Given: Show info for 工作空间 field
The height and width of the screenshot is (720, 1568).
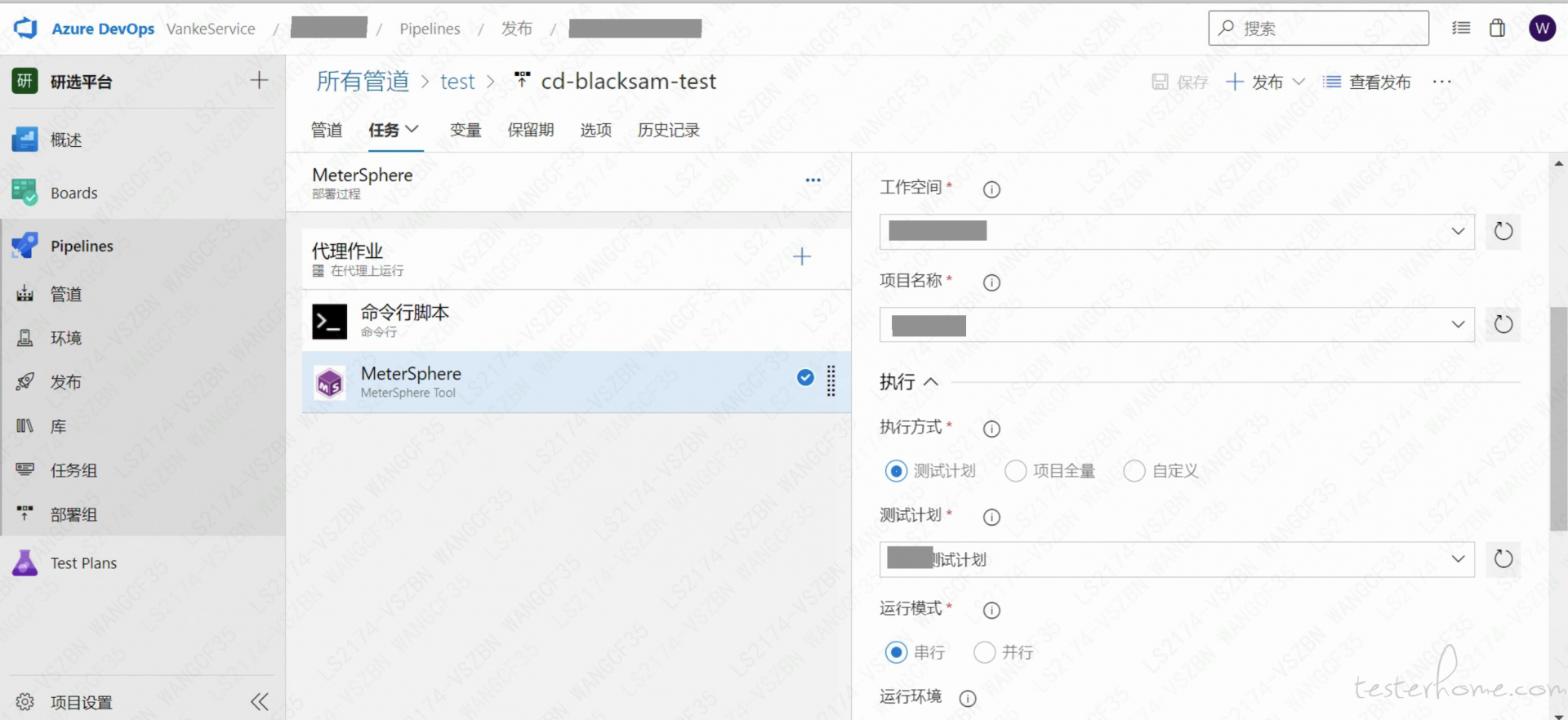Looking at the screenshot, I should click(991, 189).
